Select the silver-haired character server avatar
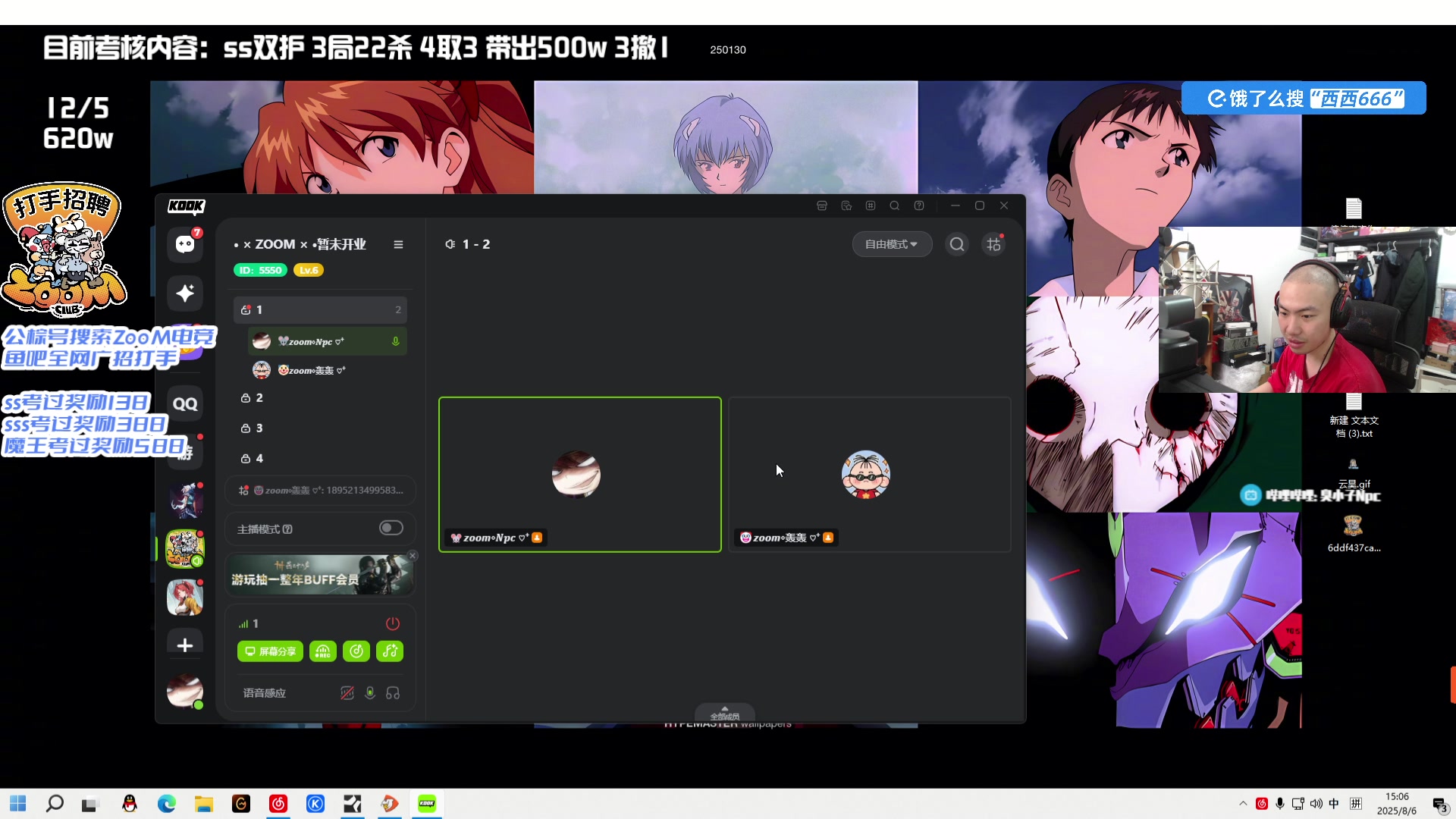Screen dimensions: 1456x819 pyautogui.click(x=185, y=500)
